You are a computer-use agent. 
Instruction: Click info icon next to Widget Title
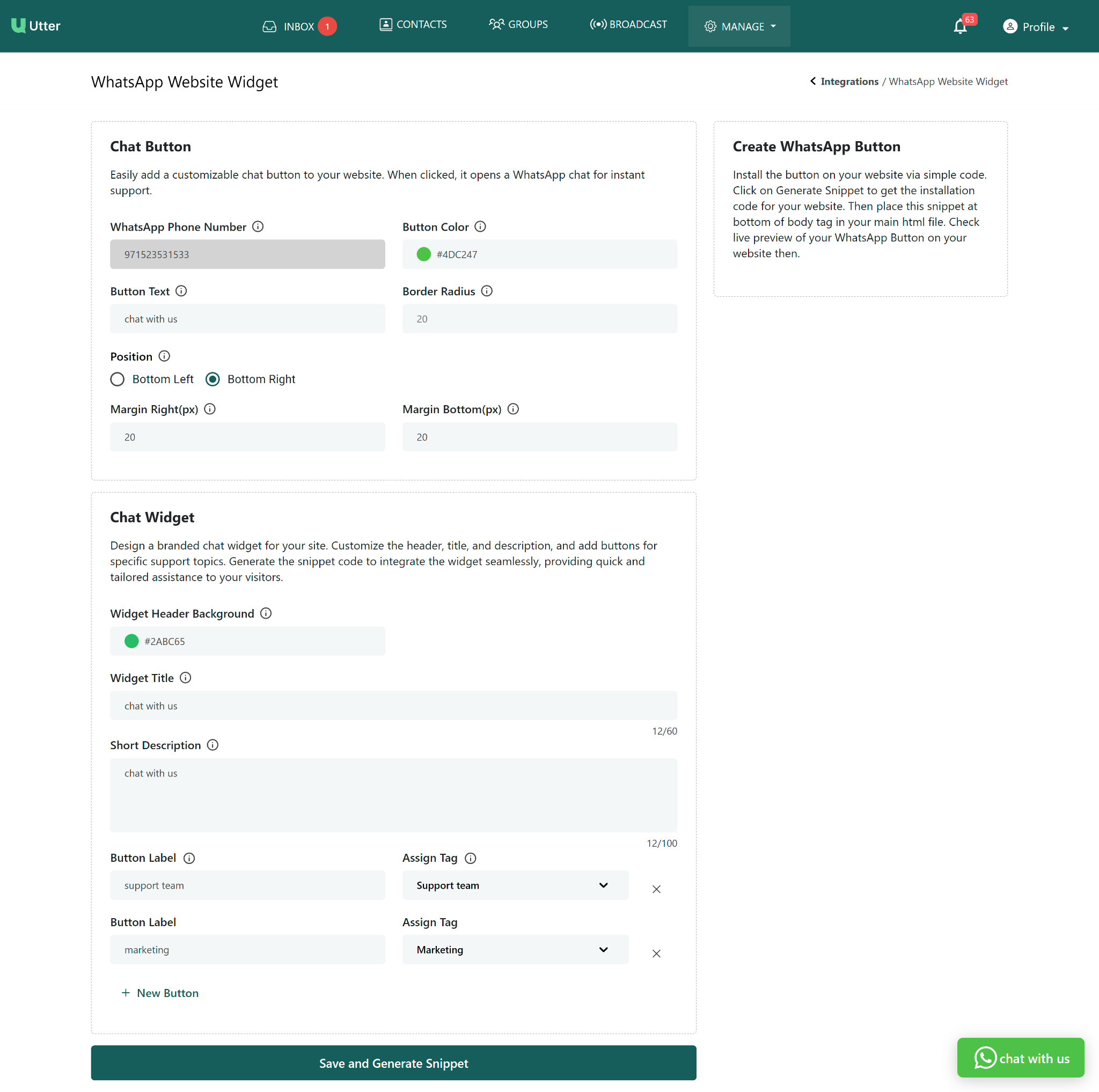tap(186, 677)
